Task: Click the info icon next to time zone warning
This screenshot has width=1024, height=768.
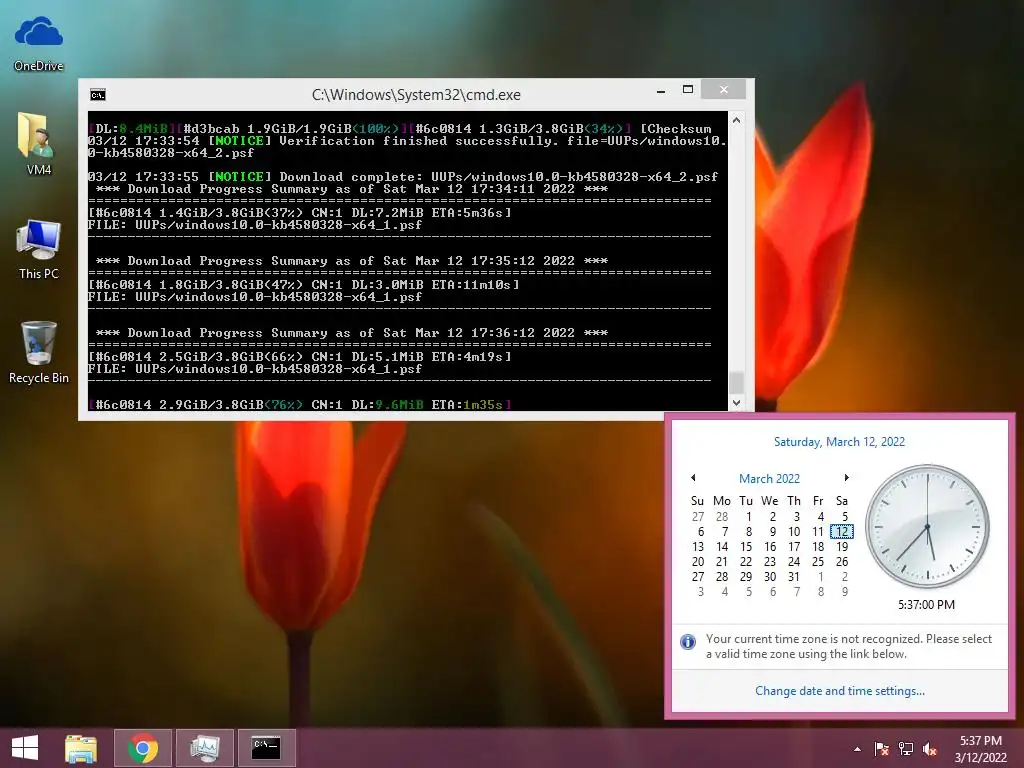Action: point(688,641)
